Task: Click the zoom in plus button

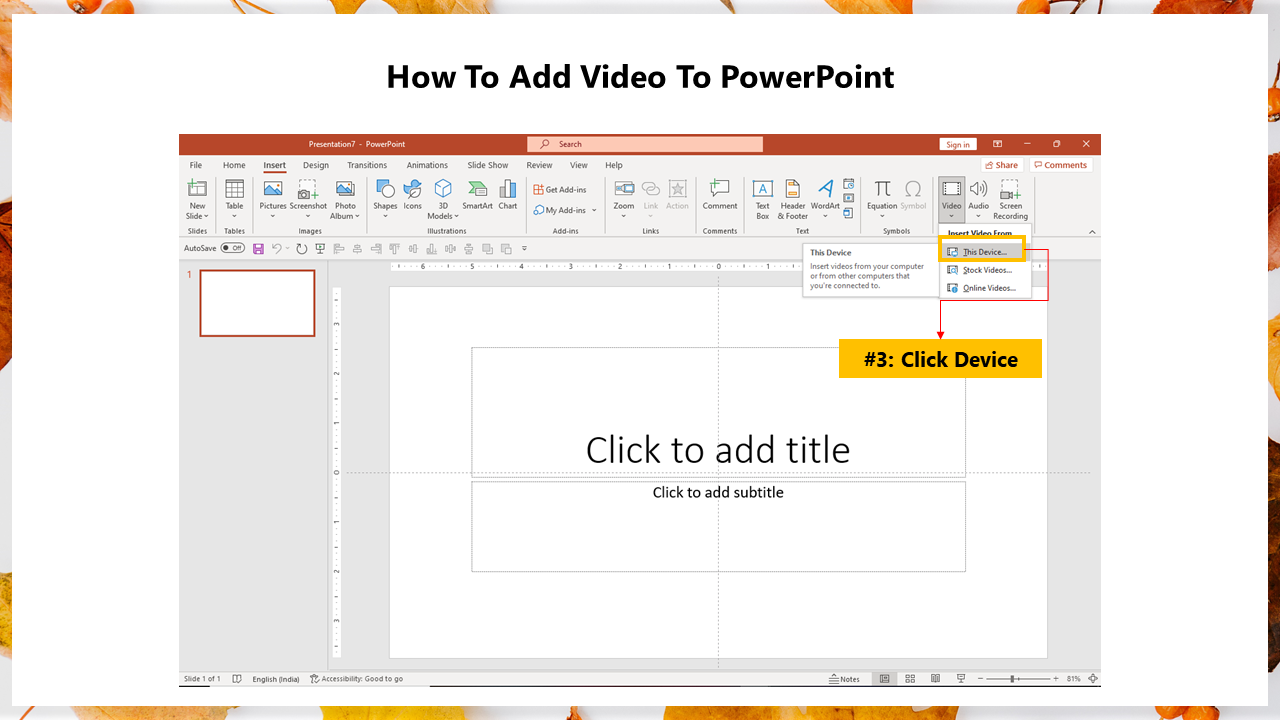Action: coord(1055,678)
